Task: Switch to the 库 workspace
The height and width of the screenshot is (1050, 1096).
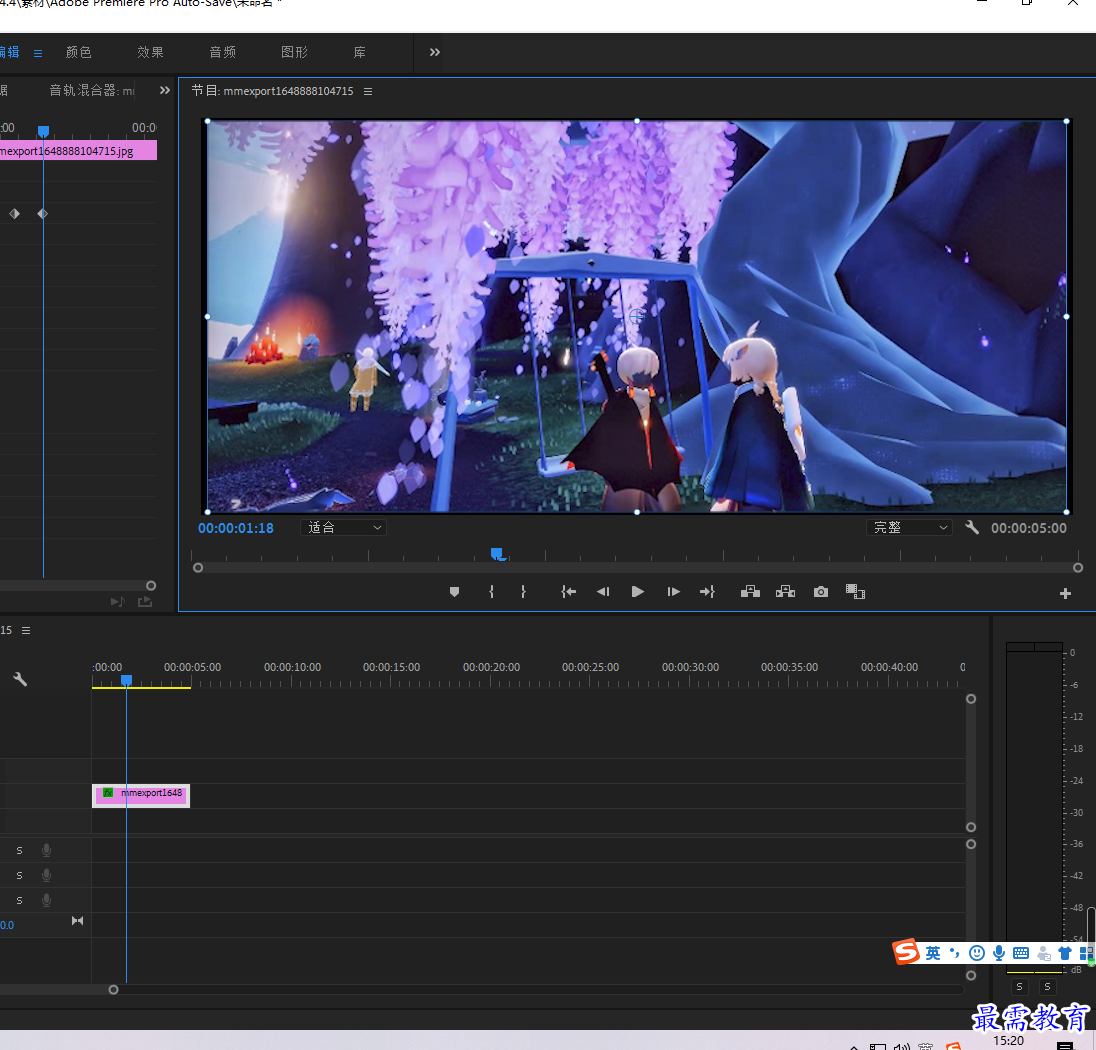Action: 360,52
